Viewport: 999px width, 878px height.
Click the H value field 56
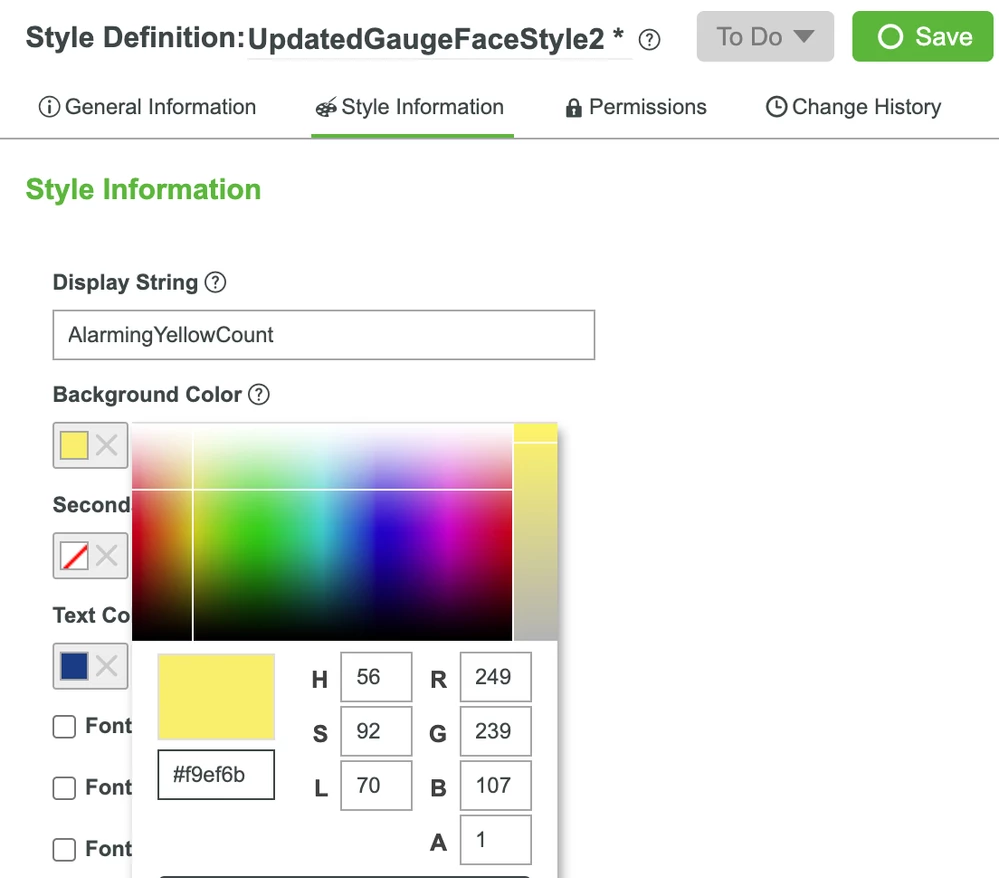click(376, 677)
